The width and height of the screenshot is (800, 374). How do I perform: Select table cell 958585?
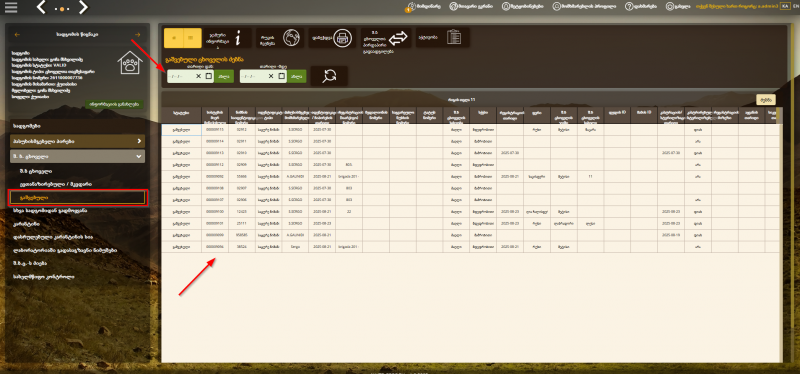coord(242,235)
